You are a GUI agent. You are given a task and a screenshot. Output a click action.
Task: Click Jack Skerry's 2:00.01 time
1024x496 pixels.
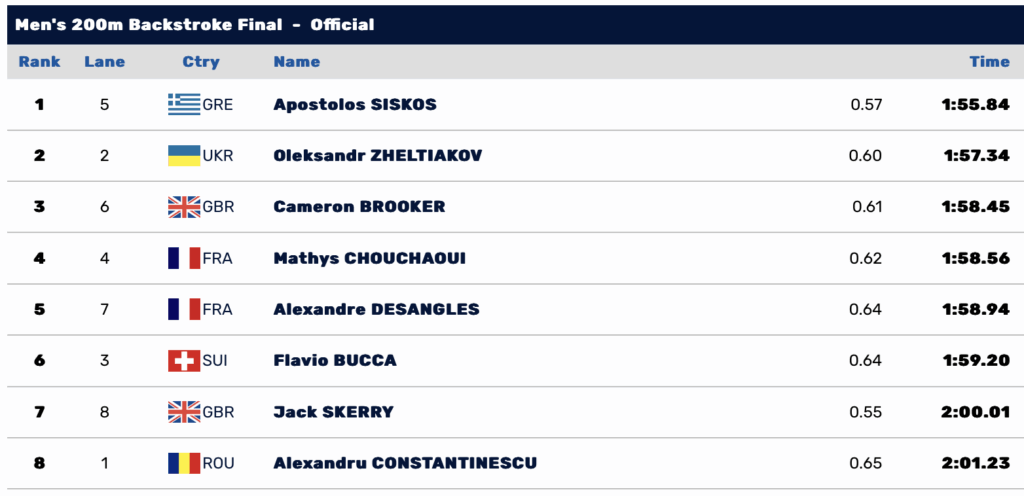(x=976, y=412)
